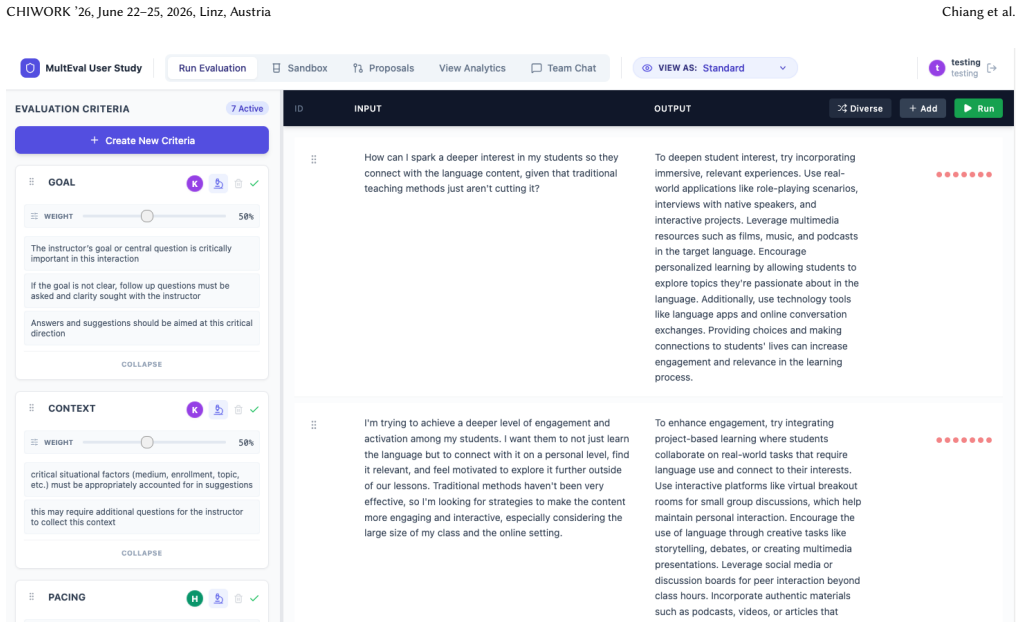Image resolution: width=1021 pixels, height=628 pixels.
Task: Go to View Analytics tab
Action: tap(472, 68)
